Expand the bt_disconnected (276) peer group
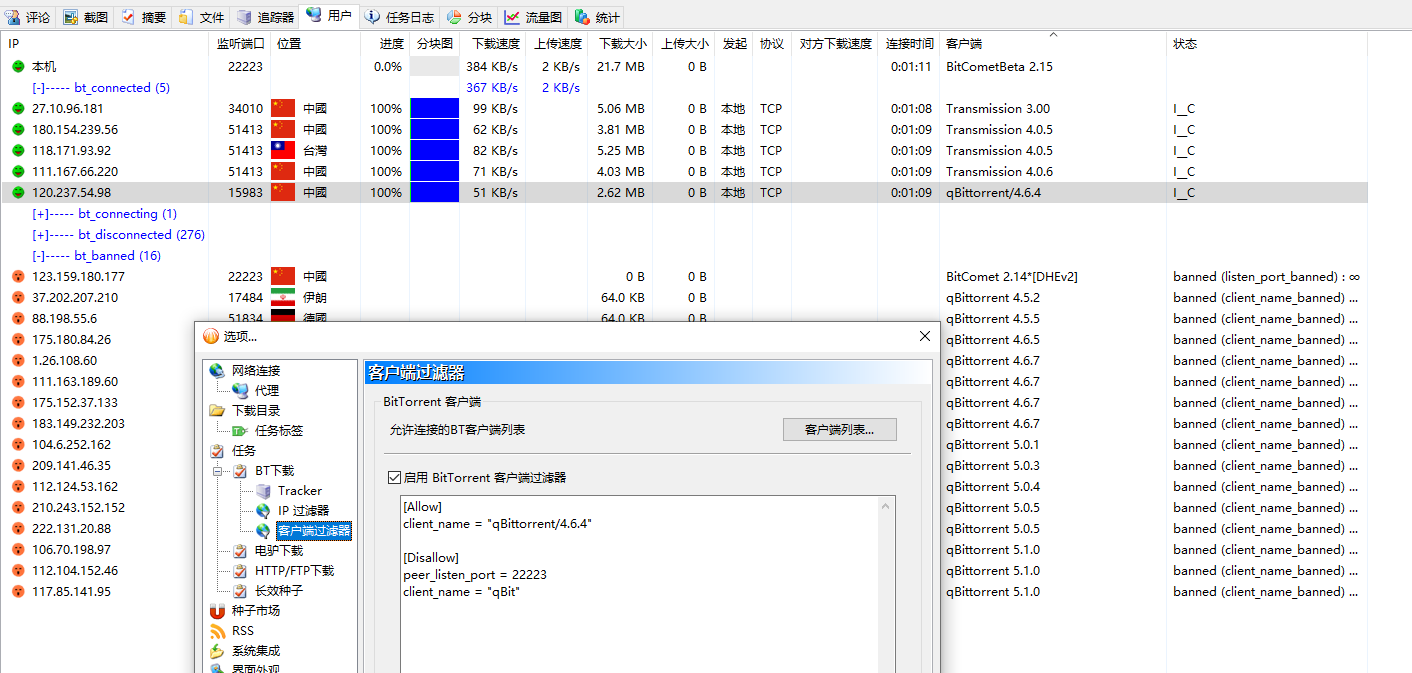The width and height of the screenshot is (1412, 673). (40, 235)
